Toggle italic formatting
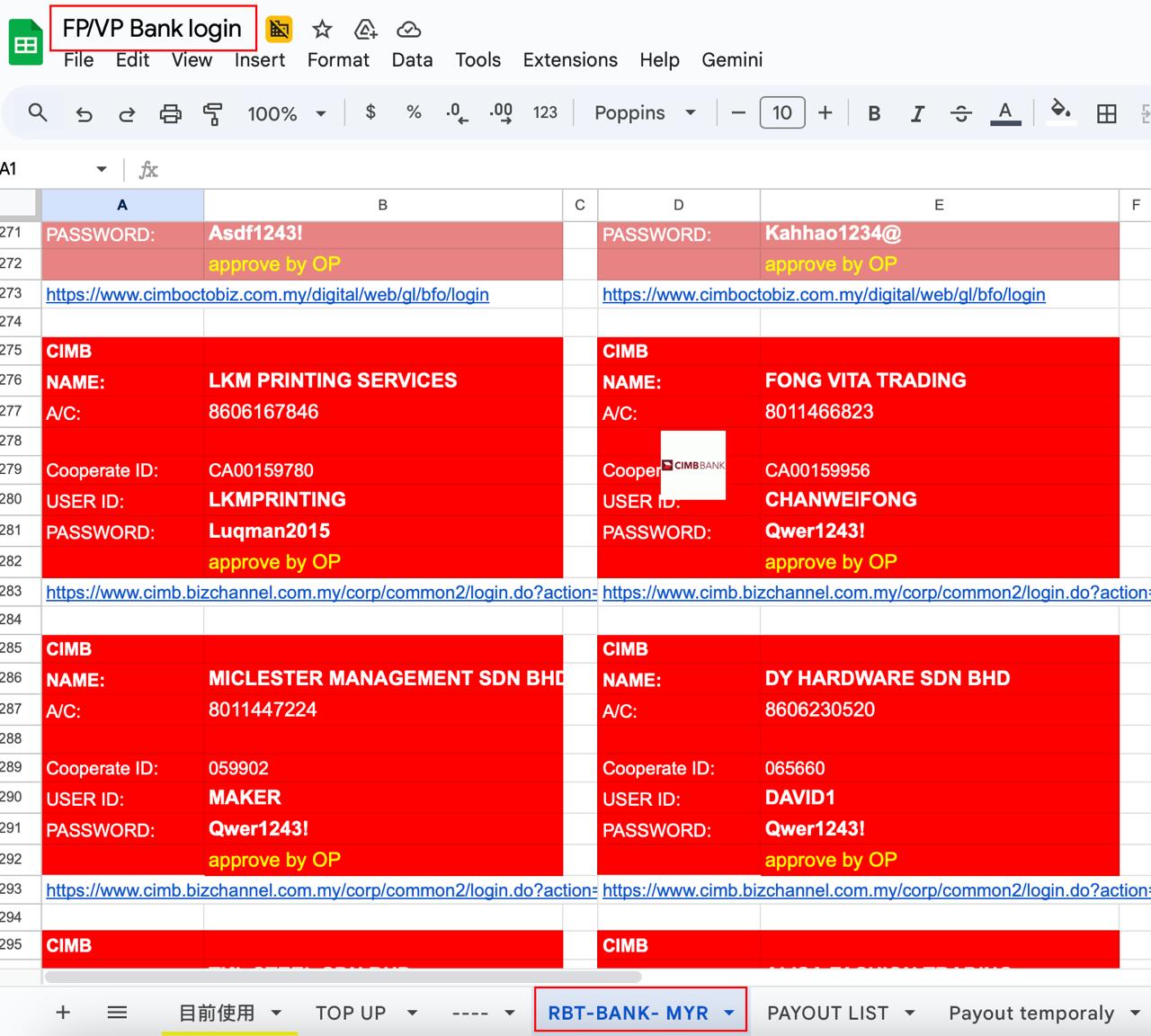 (x=916, y=113)
